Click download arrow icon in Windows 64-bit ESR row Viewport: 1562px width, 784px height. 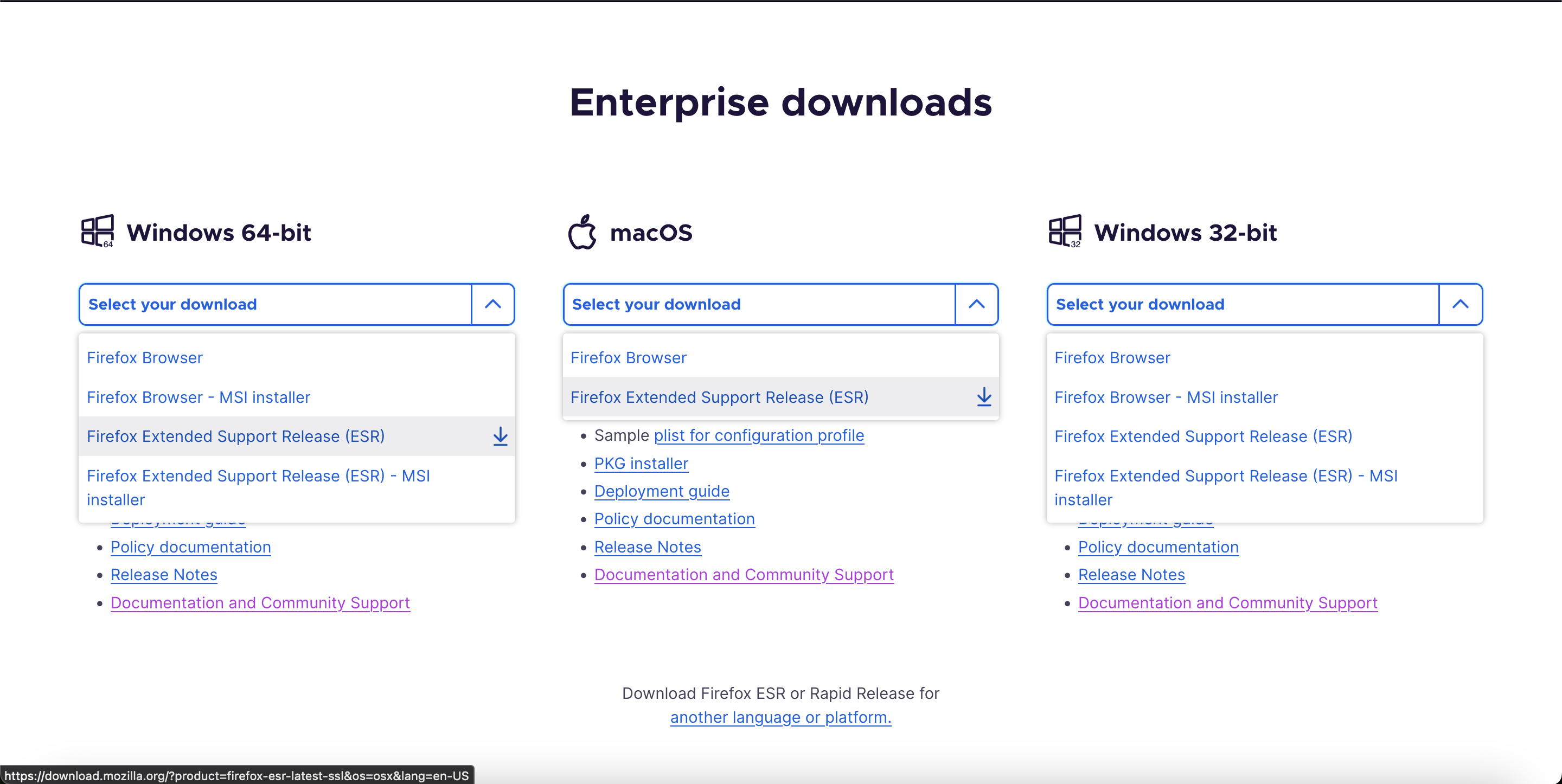tap(500, 436)
